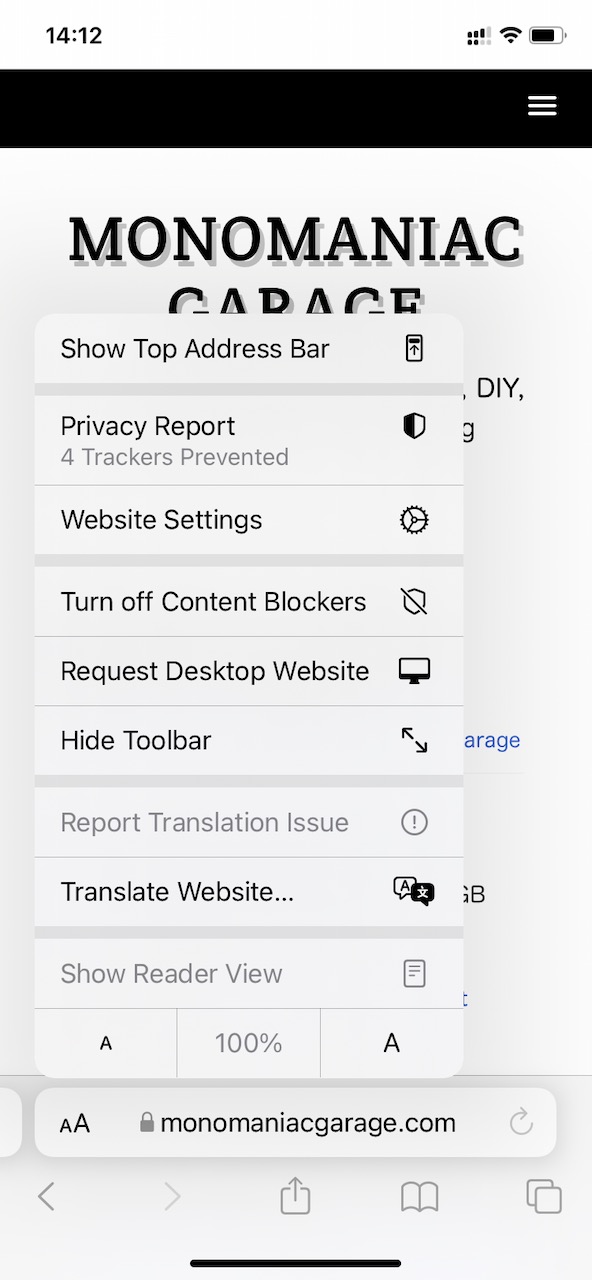
Task: Turn off Content Blockers
Action: point(249,602)
